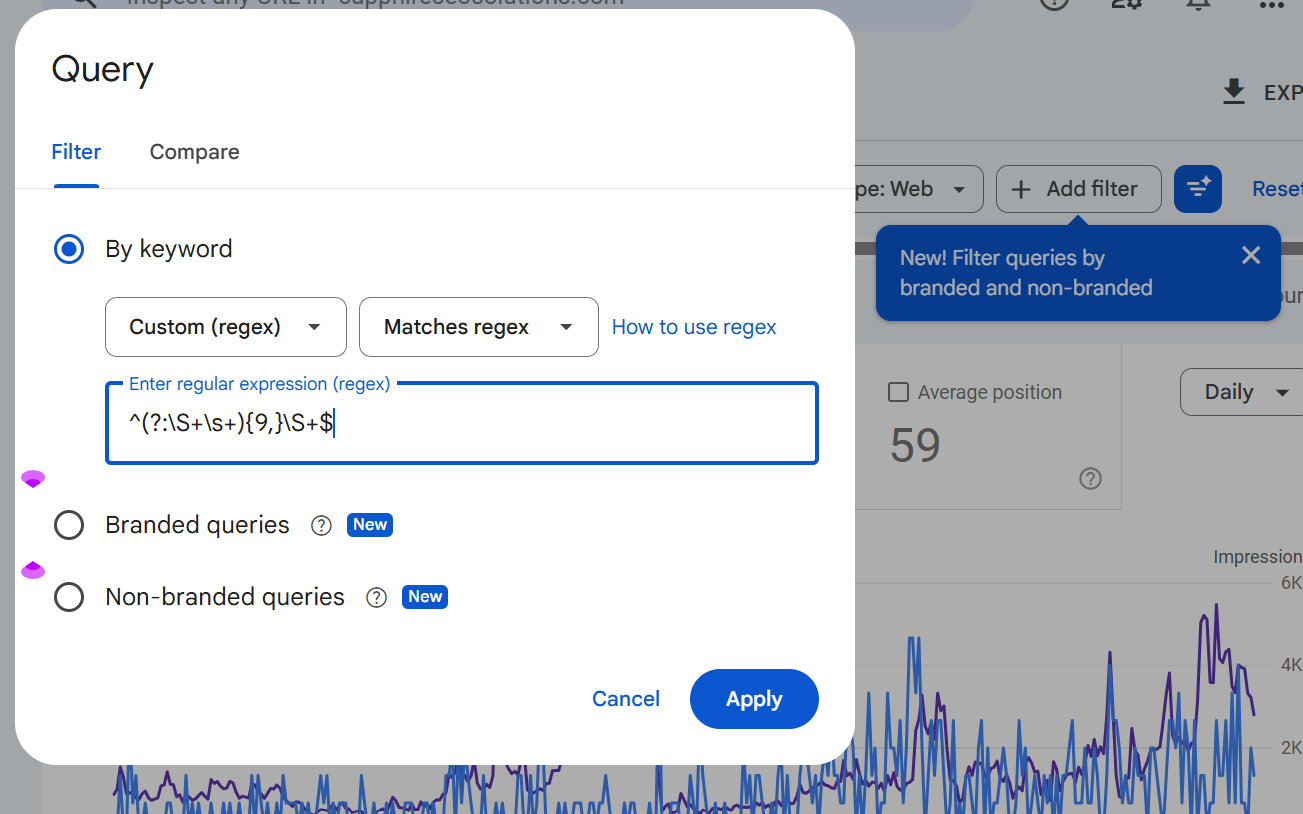Apply the query filter
Image resolution: width=1303 pixels, height=814 pixels.
[754, 699]
